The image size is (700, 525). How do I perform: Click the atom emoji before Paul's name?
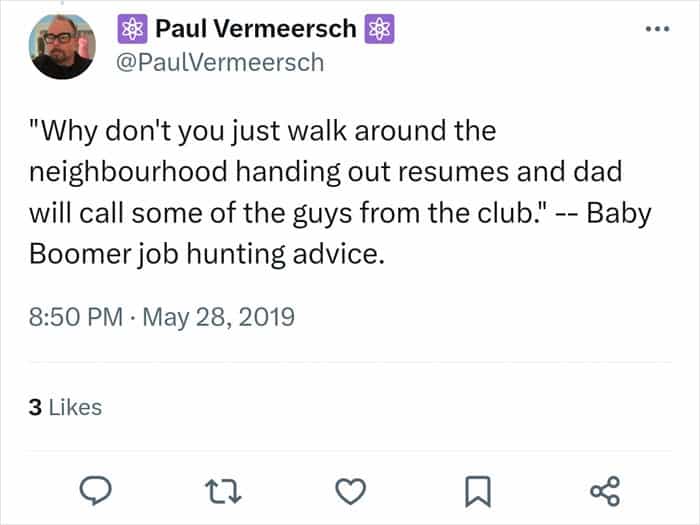point(132,29)
